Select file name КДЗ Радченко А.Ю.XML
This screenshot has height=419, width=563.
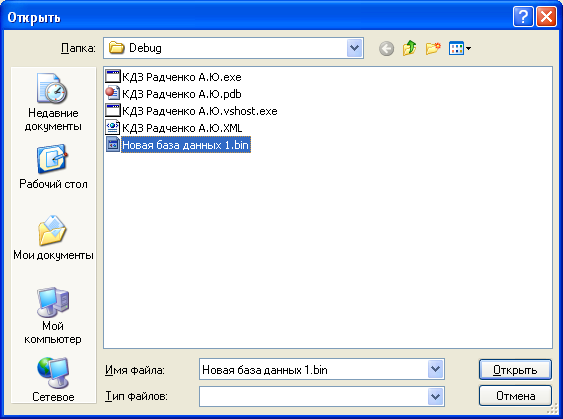pyautogui.click(x=182, y=127)
